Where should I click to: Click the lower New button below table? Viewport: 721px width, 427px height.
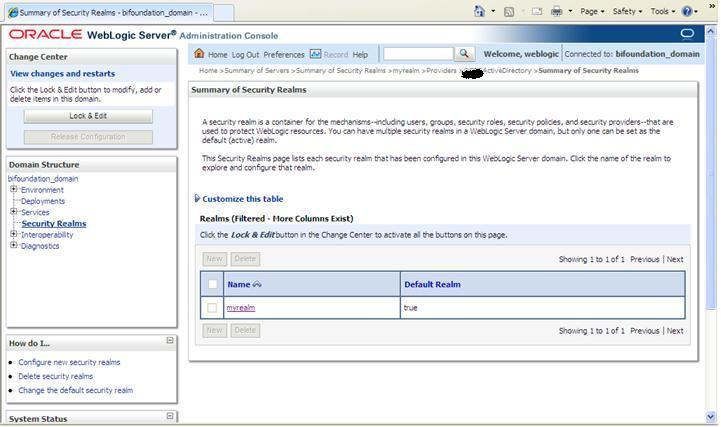click(x=214, y=330)
